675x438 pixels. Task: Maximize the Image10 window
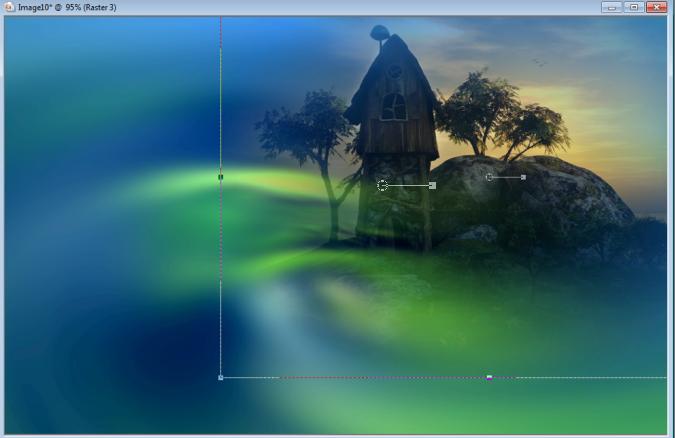pyautogui.click(x=634, y=7)
